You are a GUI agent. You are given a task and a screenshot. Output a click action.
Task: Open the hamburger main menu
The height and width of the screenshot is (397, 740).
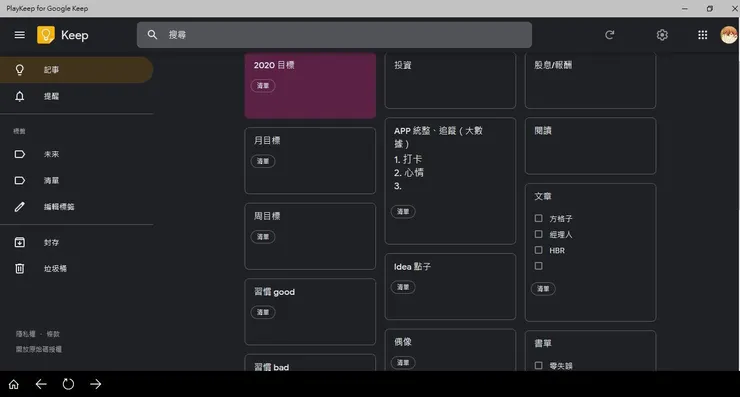click(x=19, y=35)
